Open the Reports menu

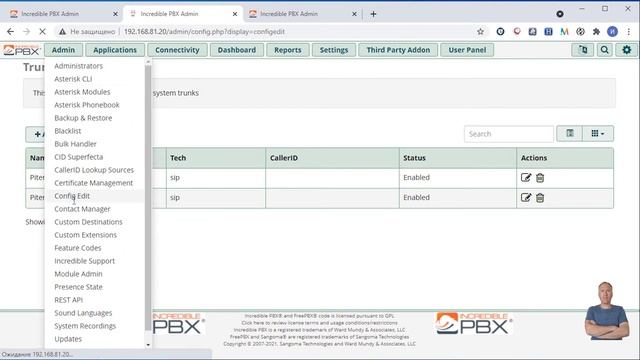(x=288, y=50)
